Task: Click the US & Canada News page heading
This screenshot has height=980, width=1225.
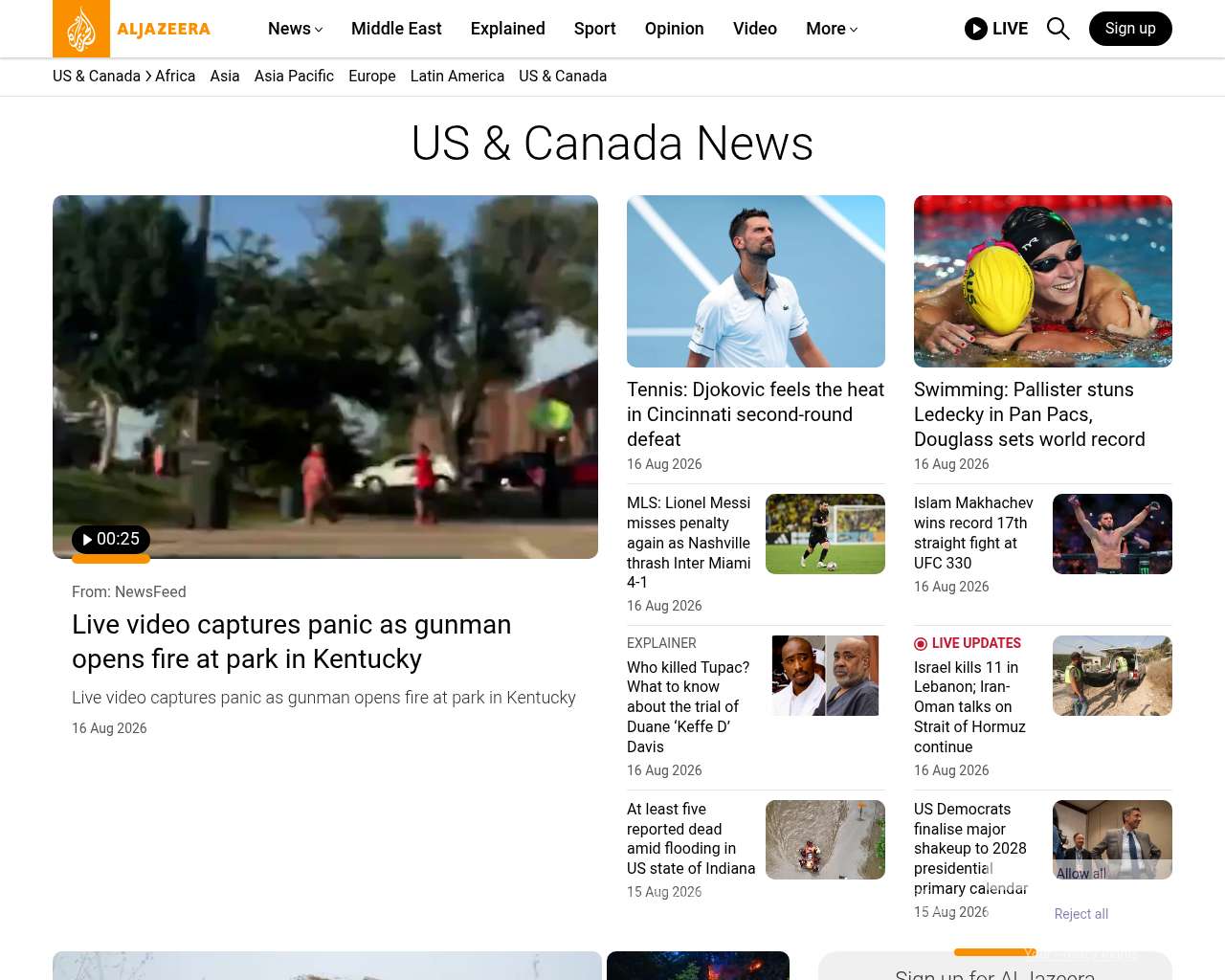Action: pos(612,144)
